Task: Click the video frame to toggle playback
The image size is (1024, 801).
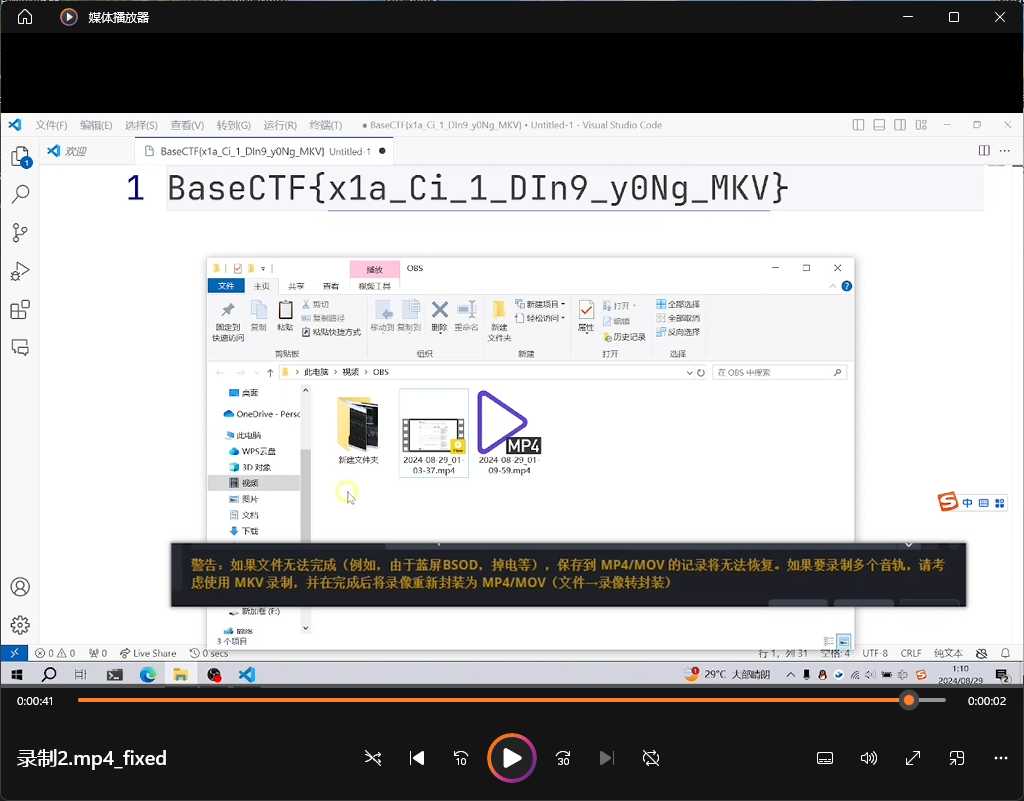Action: 512,400
